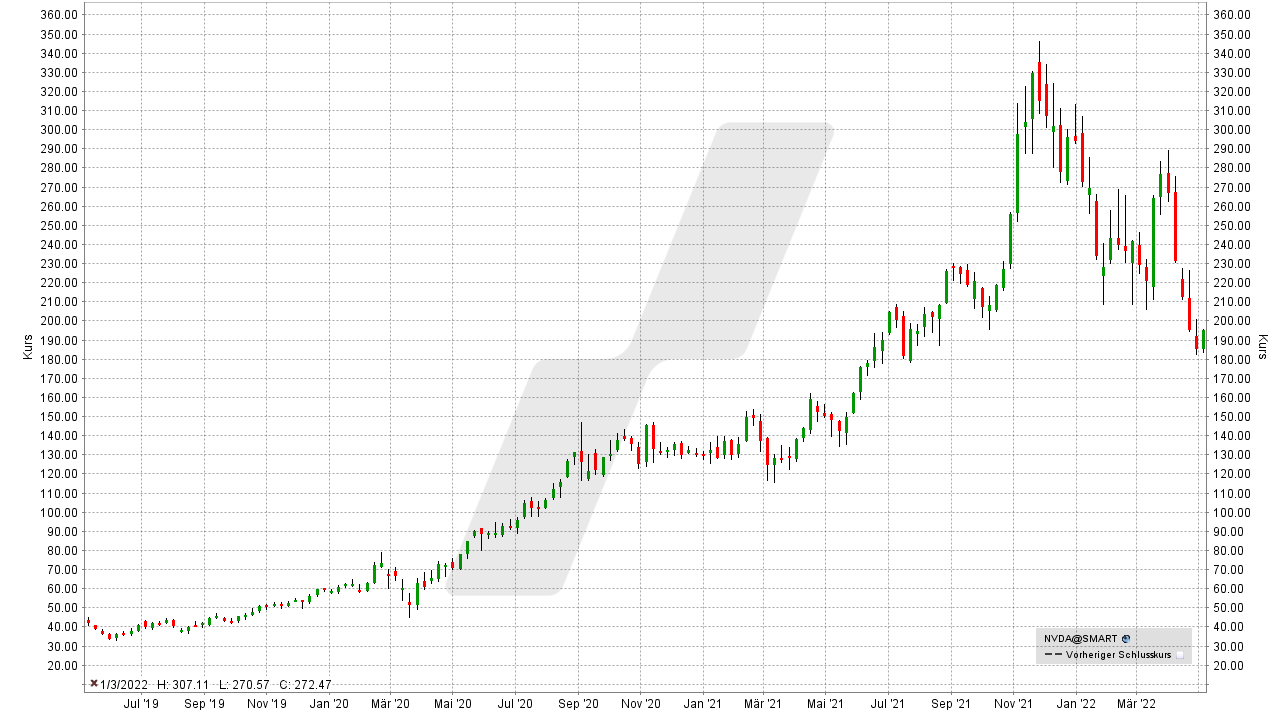This screenshot has height=718, width=1279.
Task: Click the 50.00 label on the left axis
Action: (x=62, y=608)
